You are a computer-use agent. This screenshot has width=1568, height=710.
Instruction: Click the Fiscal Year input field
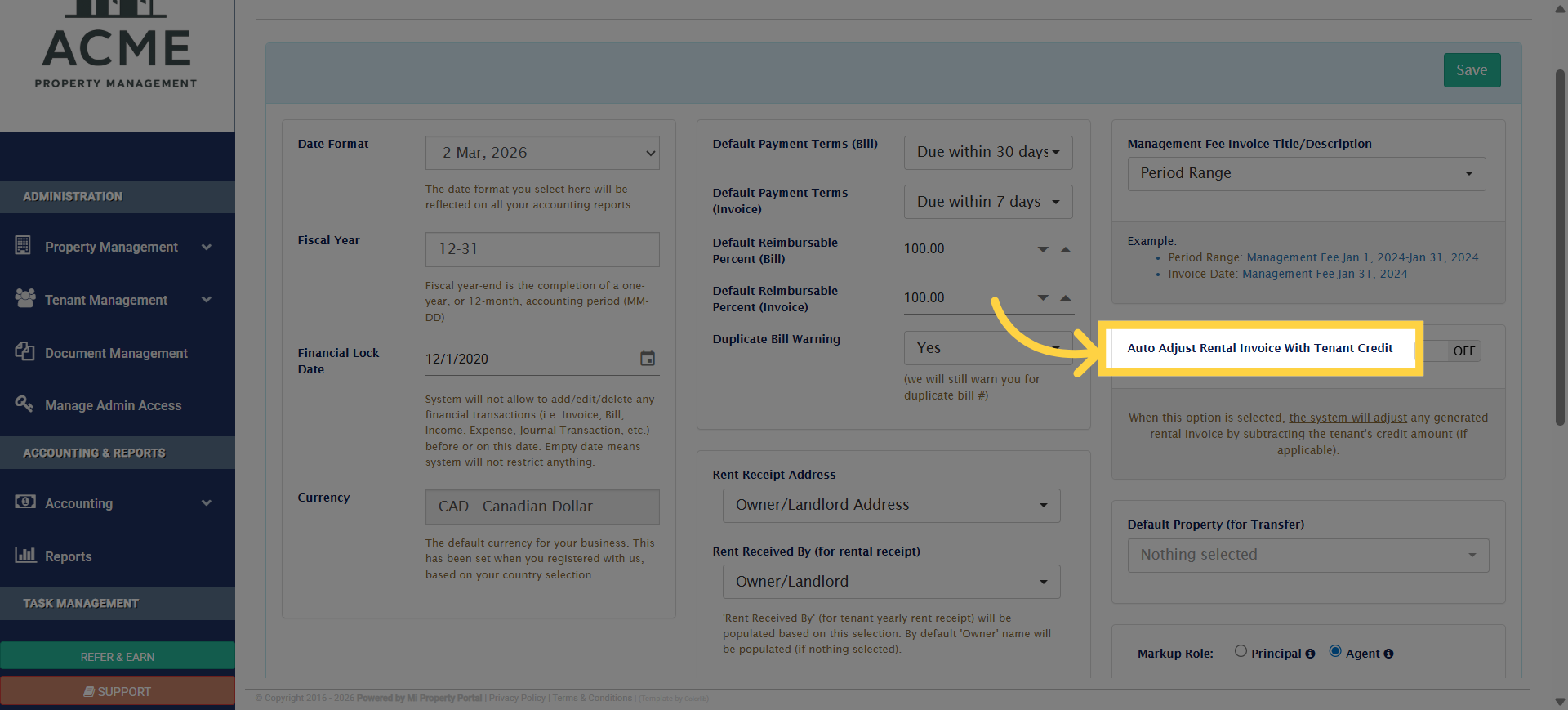click(x=542, y=249)
